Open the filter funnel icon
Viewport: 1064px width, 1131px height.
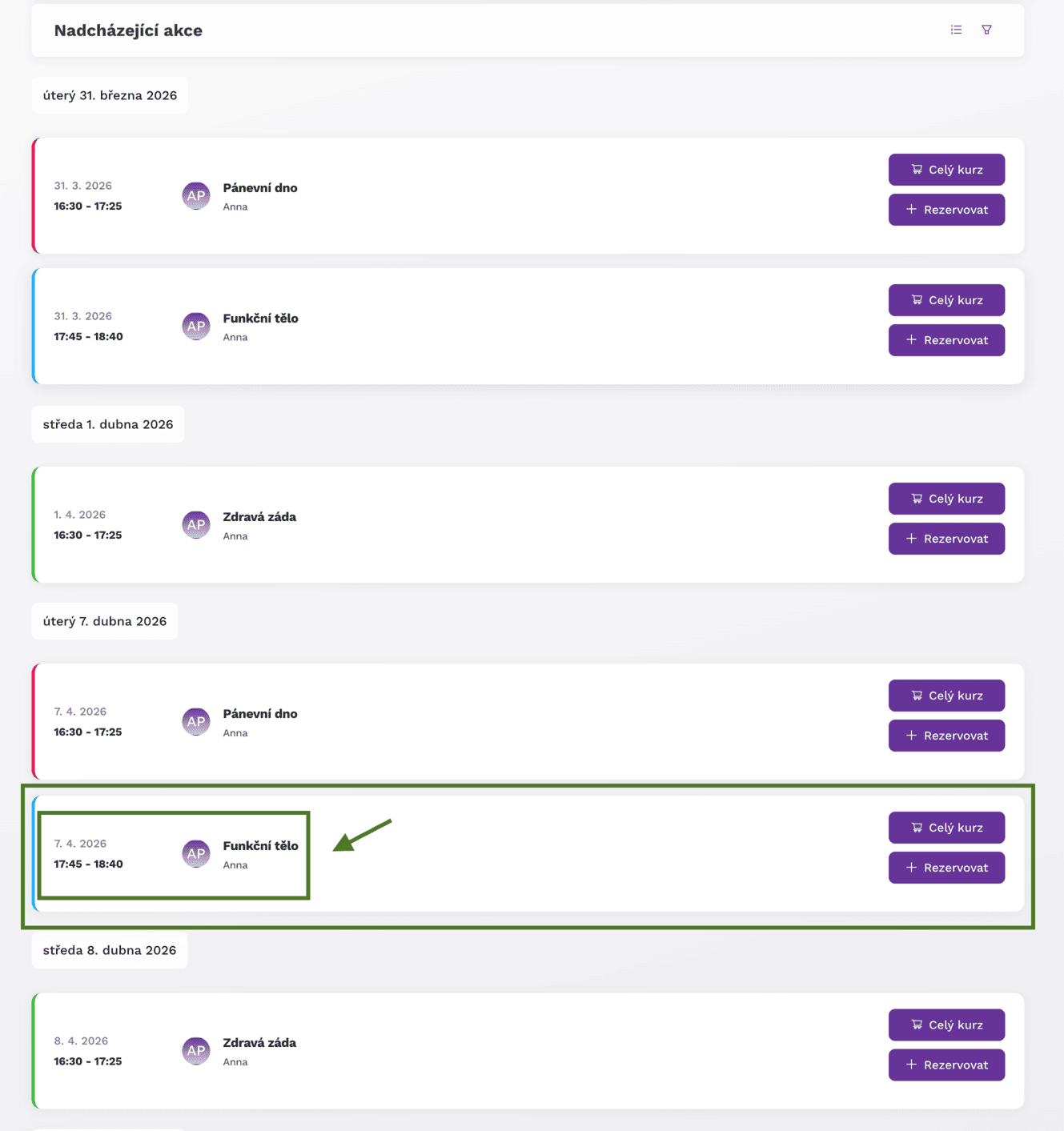click(986, 30)
